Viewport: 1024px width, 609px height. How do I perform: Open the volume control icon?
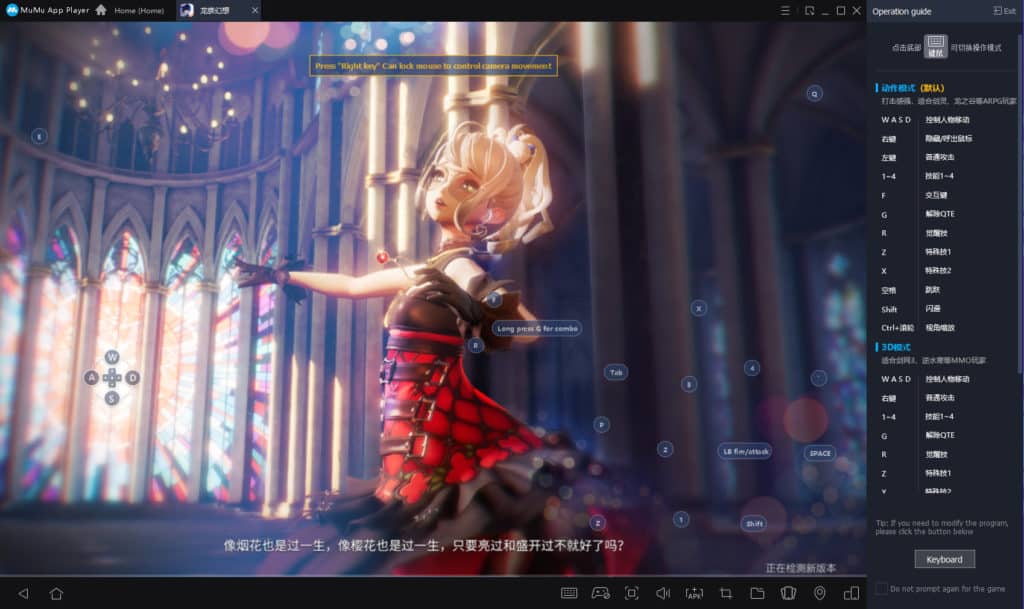[x=662, y=593]
